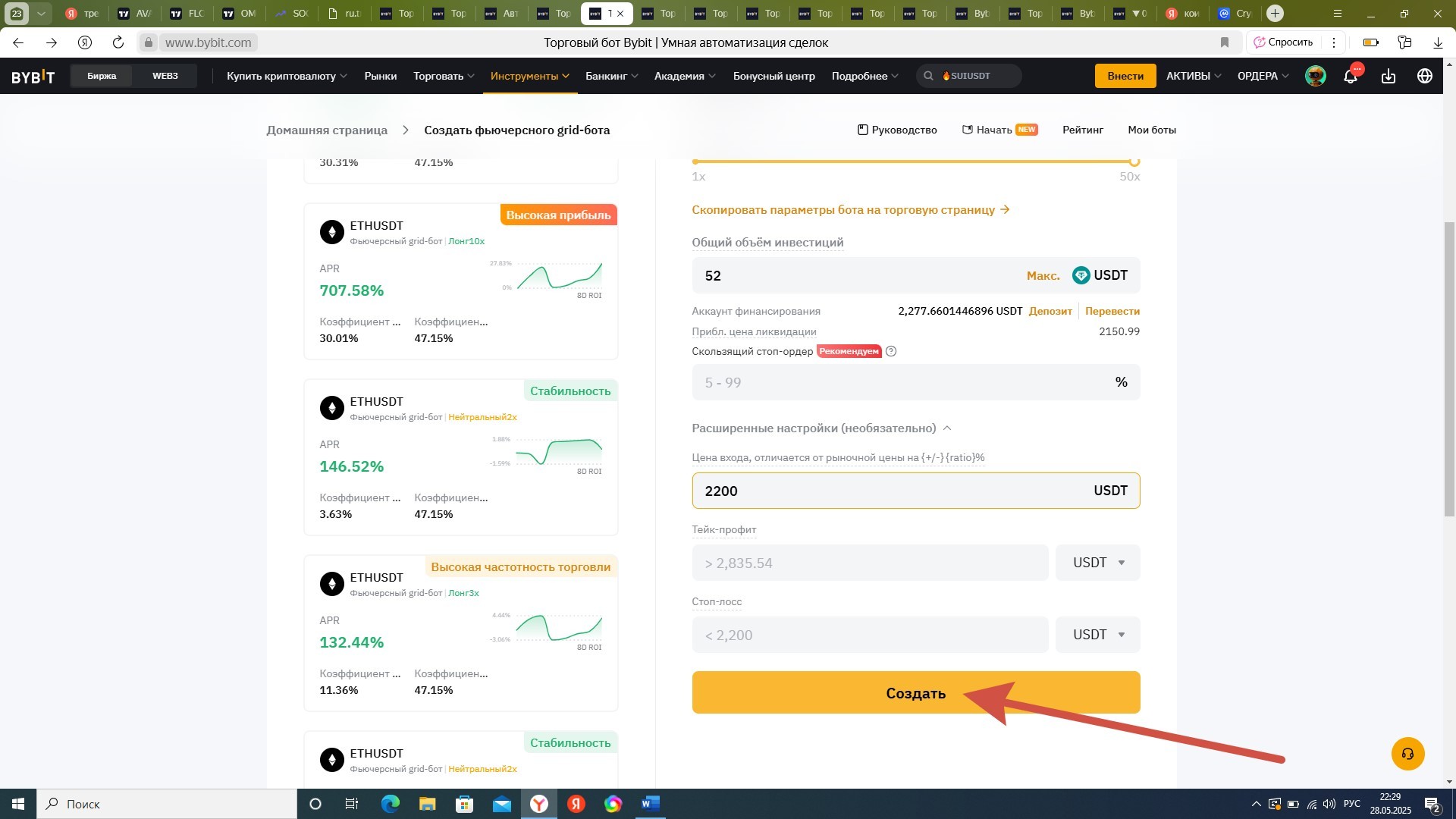The image size is (1456, 819).
Task: Click the Депозит link
Action: [x=1050, y=311]
